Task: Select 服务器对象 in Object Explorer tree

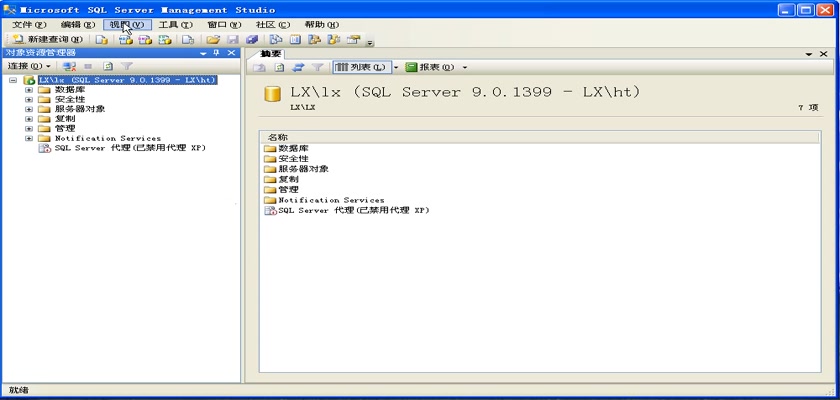Action: coord(80,109)
